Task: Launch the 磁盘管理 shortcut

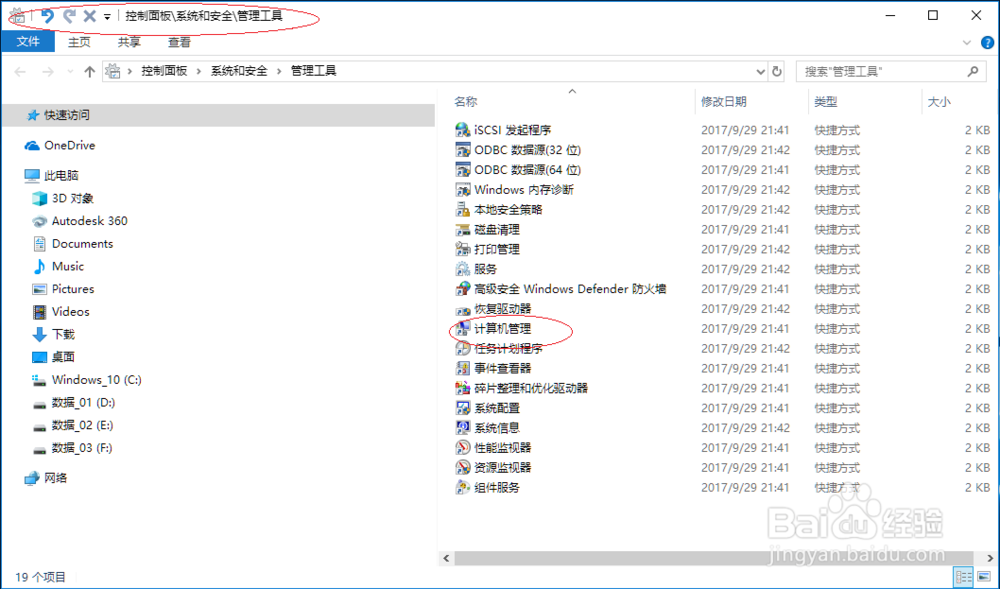Action: (499, 229)
